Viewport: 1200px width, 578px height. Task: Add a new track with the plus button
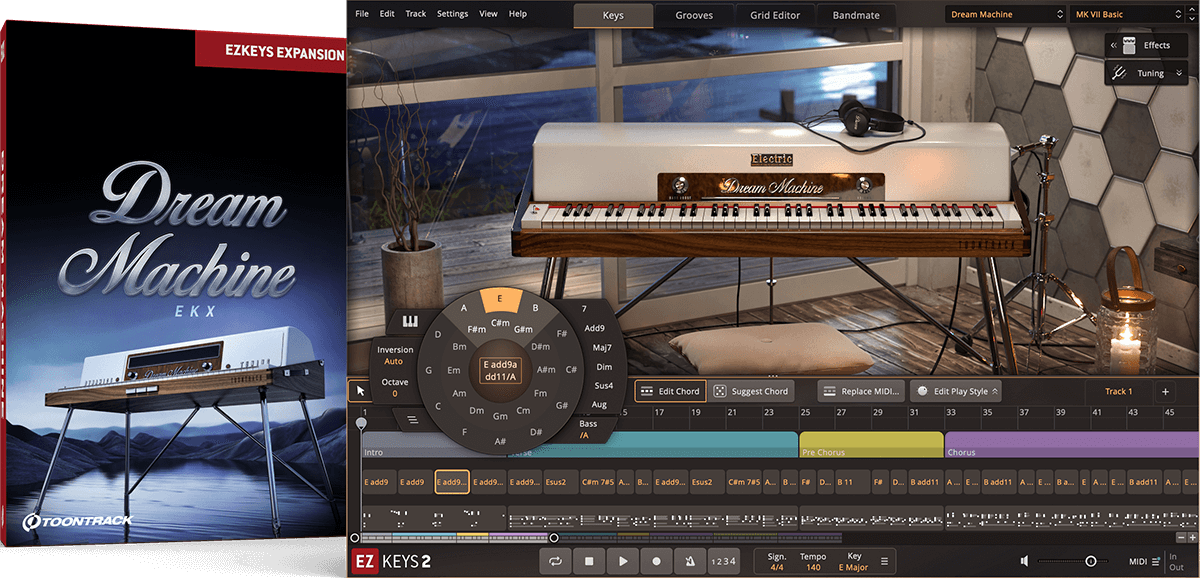click(1165, 392)
